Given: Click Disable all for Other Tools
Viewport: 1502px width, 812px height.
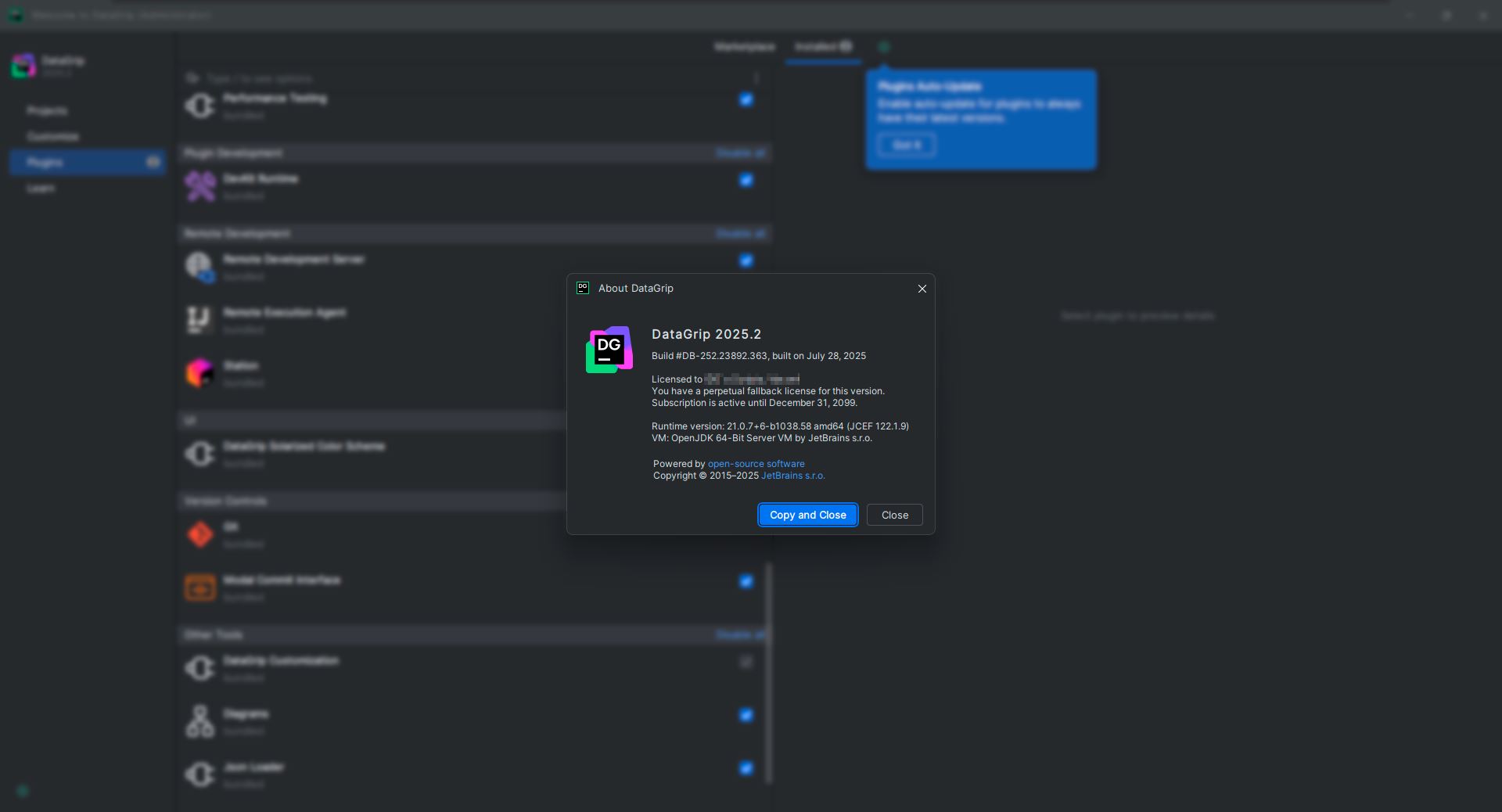Looking at the screenshot, I should click(740, 634).
